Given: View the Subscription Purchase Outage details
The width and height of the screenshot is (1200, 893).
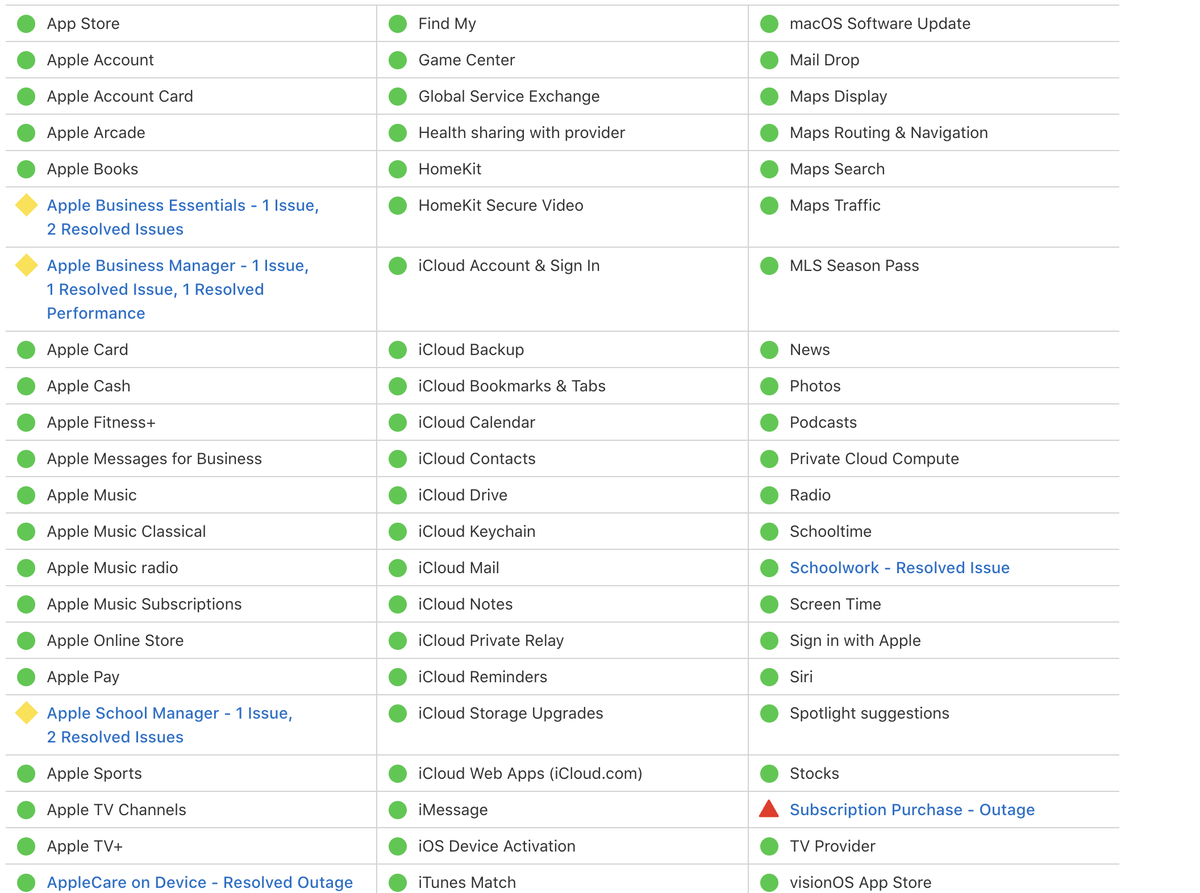Looking at the screenshot, I should (x=911, y=810).
